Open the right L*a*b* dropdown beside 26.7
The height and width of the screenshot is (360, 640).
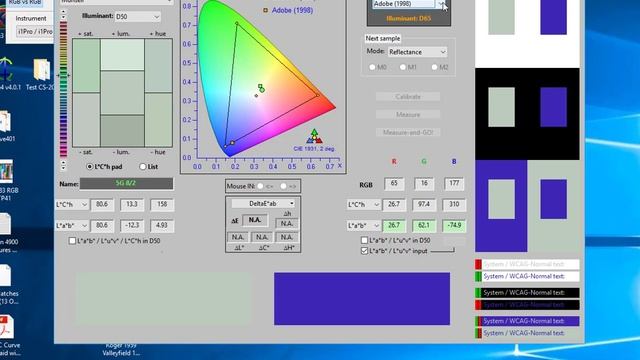pyautogui.click(x=363, y=225)
